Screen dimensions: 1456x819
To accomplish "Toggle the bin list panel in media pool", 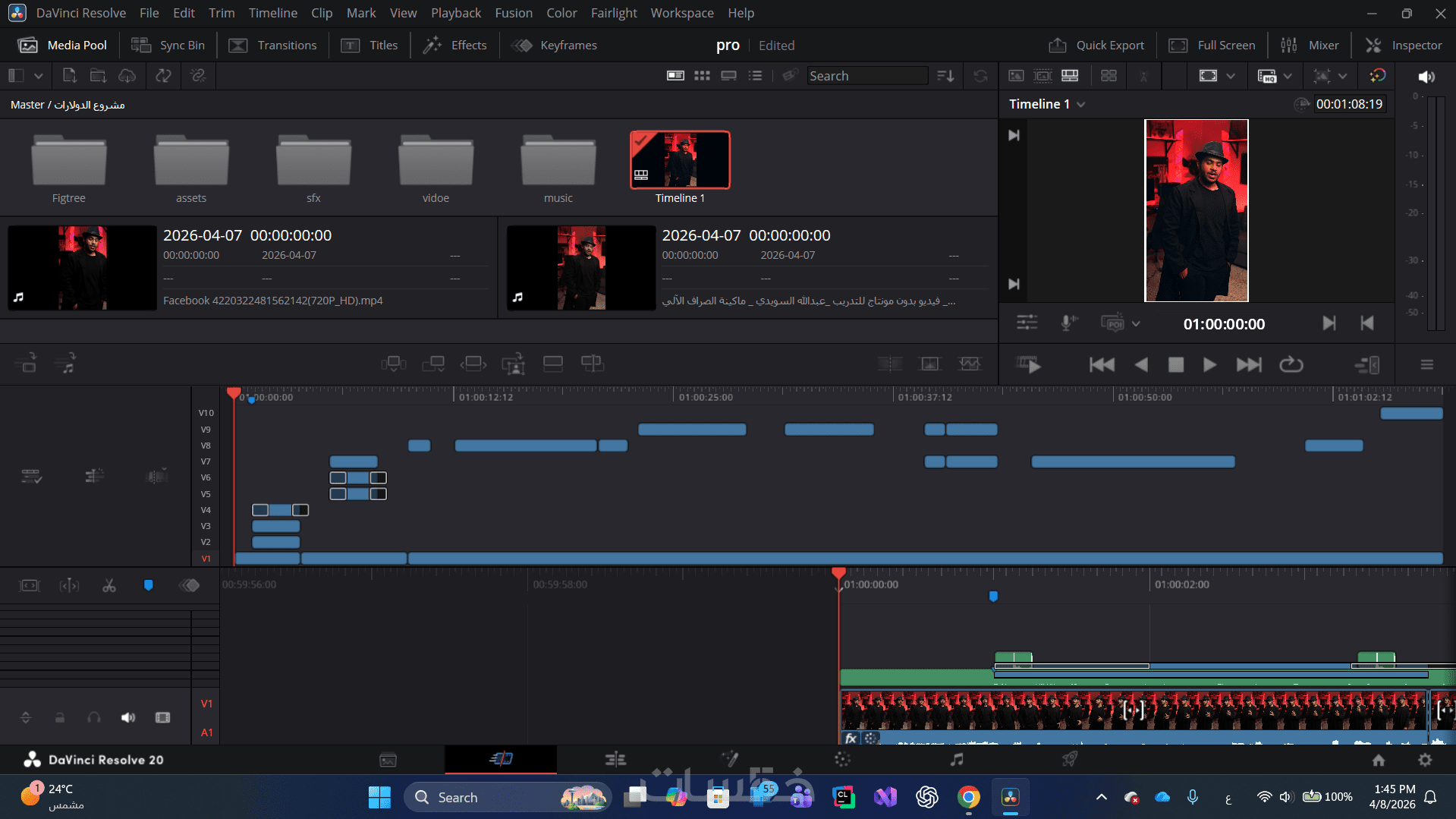I will [x=16, y=76].
